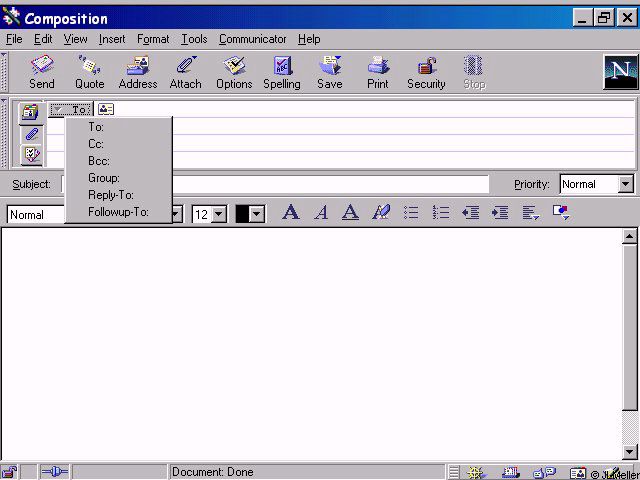Click the scrollbar down arrow
Image resolution: width=640 pixels, height=480 pixels.
tap(630, 452)
